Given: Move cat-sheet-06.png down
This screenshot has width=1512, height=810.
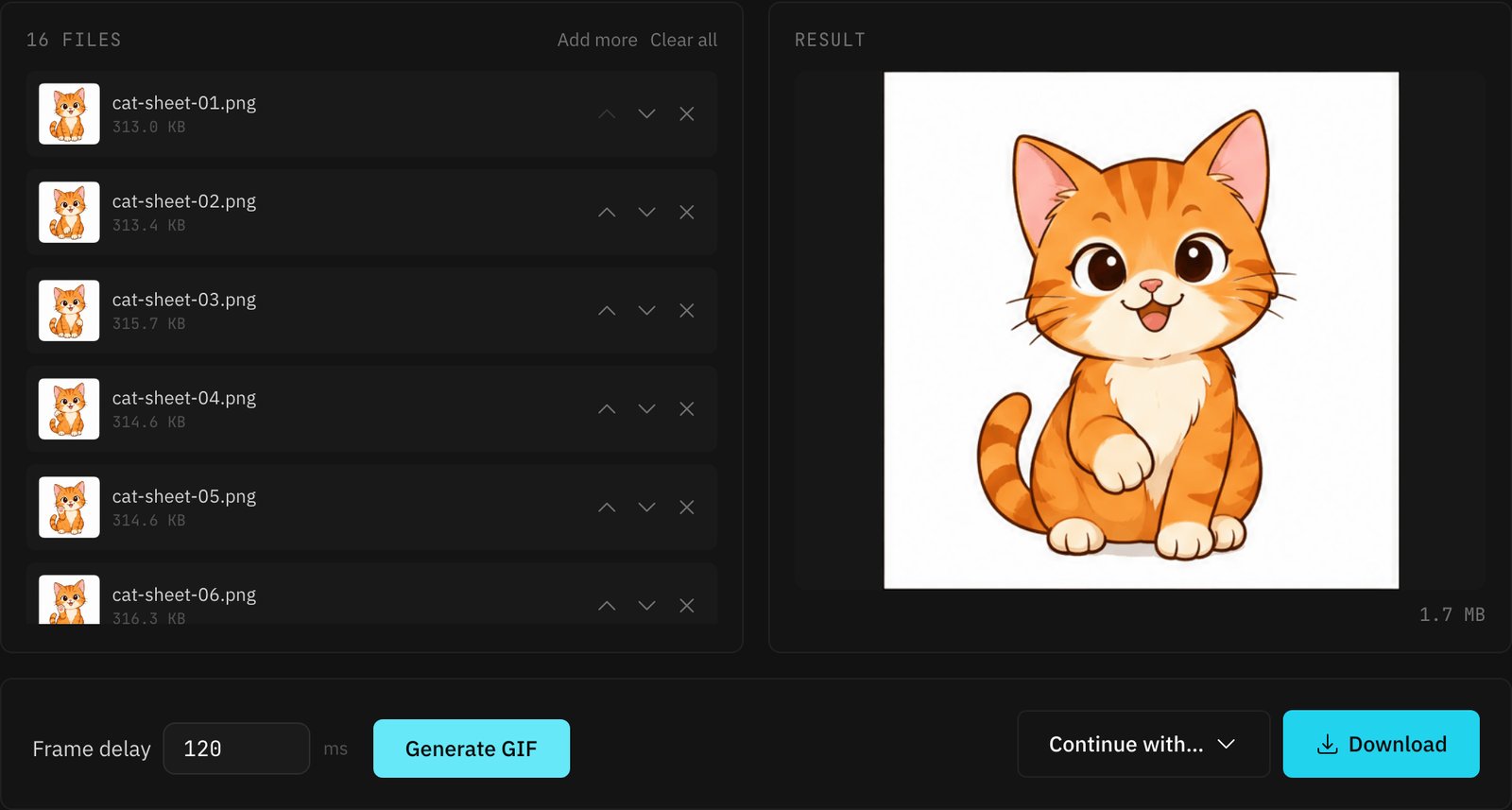Looking at the screenshot, I should (x=646, y=605).
